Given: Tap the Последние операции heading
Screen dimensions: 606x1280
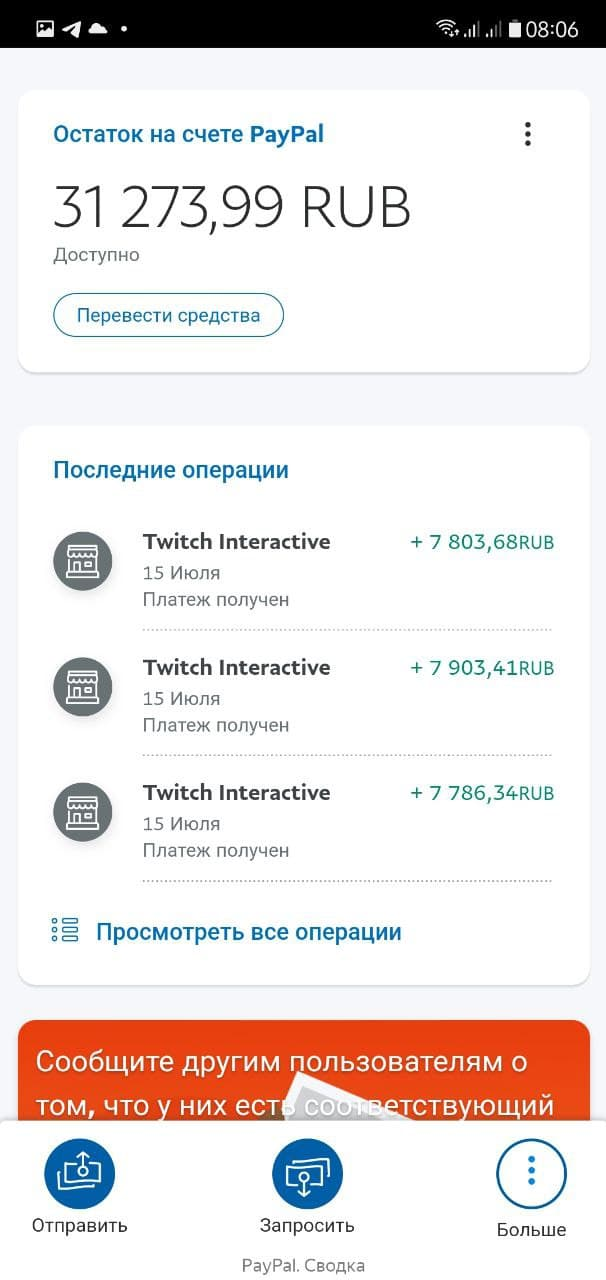Looking at the screenshot, I should click(170, 470).
